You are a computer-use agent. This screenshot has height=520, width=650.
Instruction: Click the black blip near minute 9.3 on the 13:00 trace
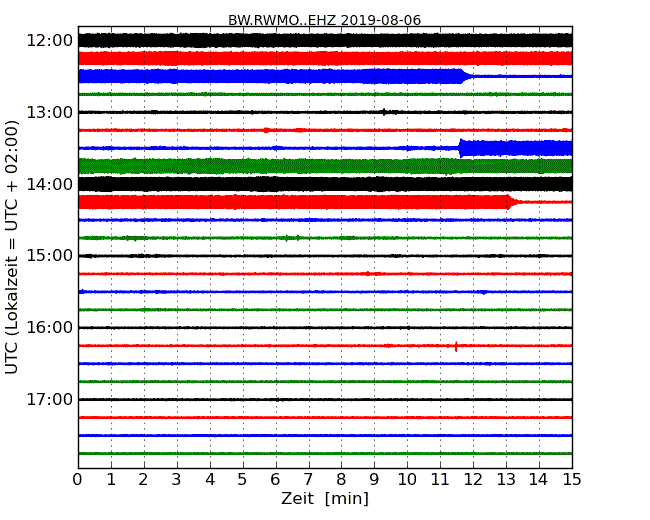(x=384, y=112)
